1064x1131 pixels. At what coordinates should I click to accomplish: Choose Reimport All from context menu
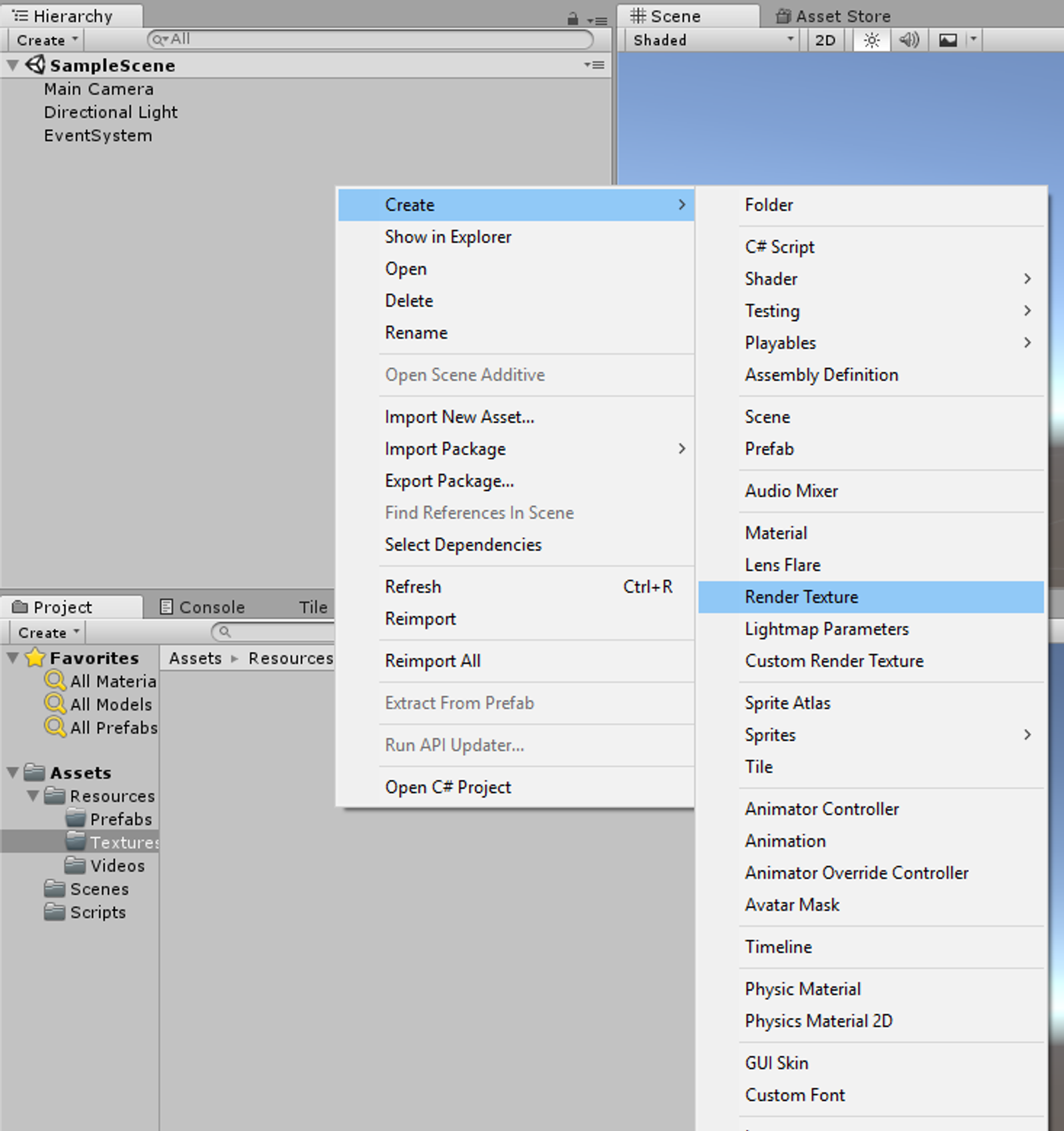[x=516, y=661]
